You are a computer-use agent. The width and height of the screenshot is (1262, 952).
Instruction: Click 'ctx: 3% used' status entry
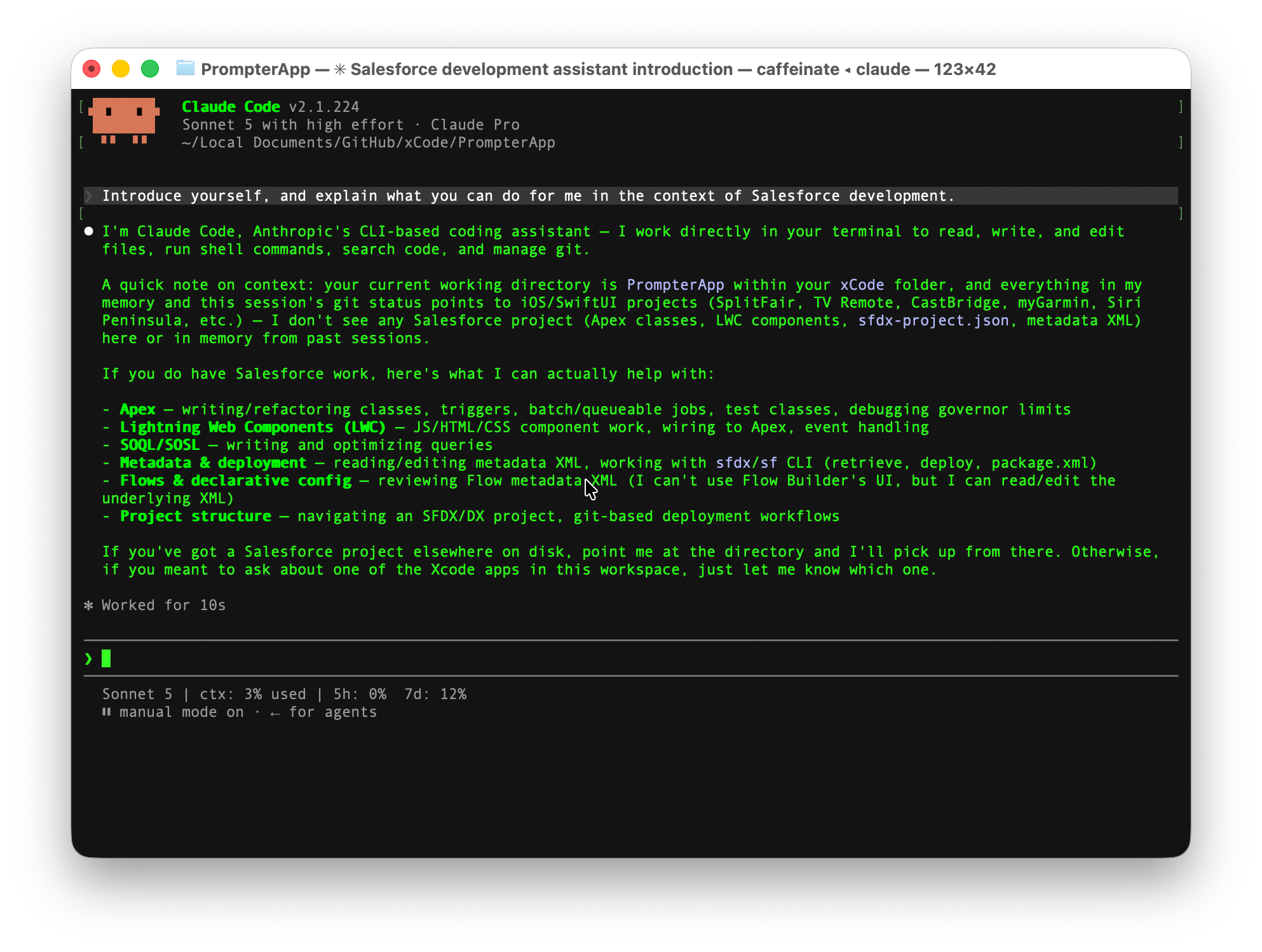(x=253, y=694)
